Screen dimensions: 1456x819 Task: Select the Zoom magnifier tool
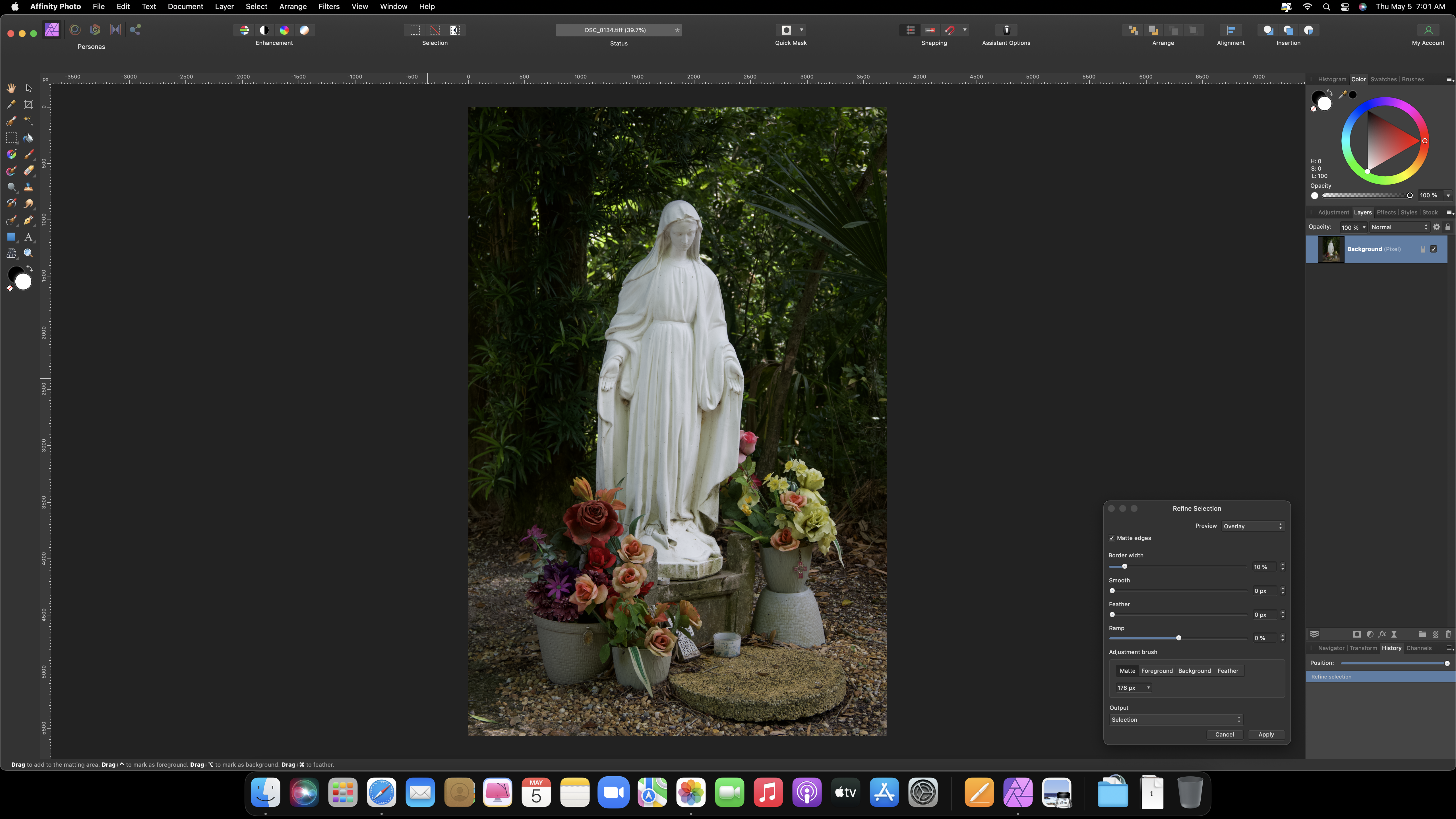point(28,253)
